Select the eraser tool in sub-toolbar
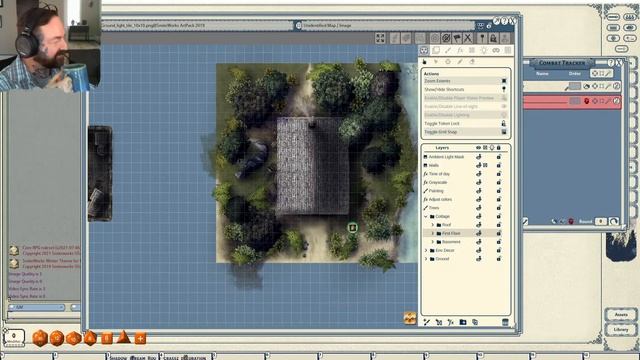The width and height of the screenshot is (640, 360). tap(472, 62)
